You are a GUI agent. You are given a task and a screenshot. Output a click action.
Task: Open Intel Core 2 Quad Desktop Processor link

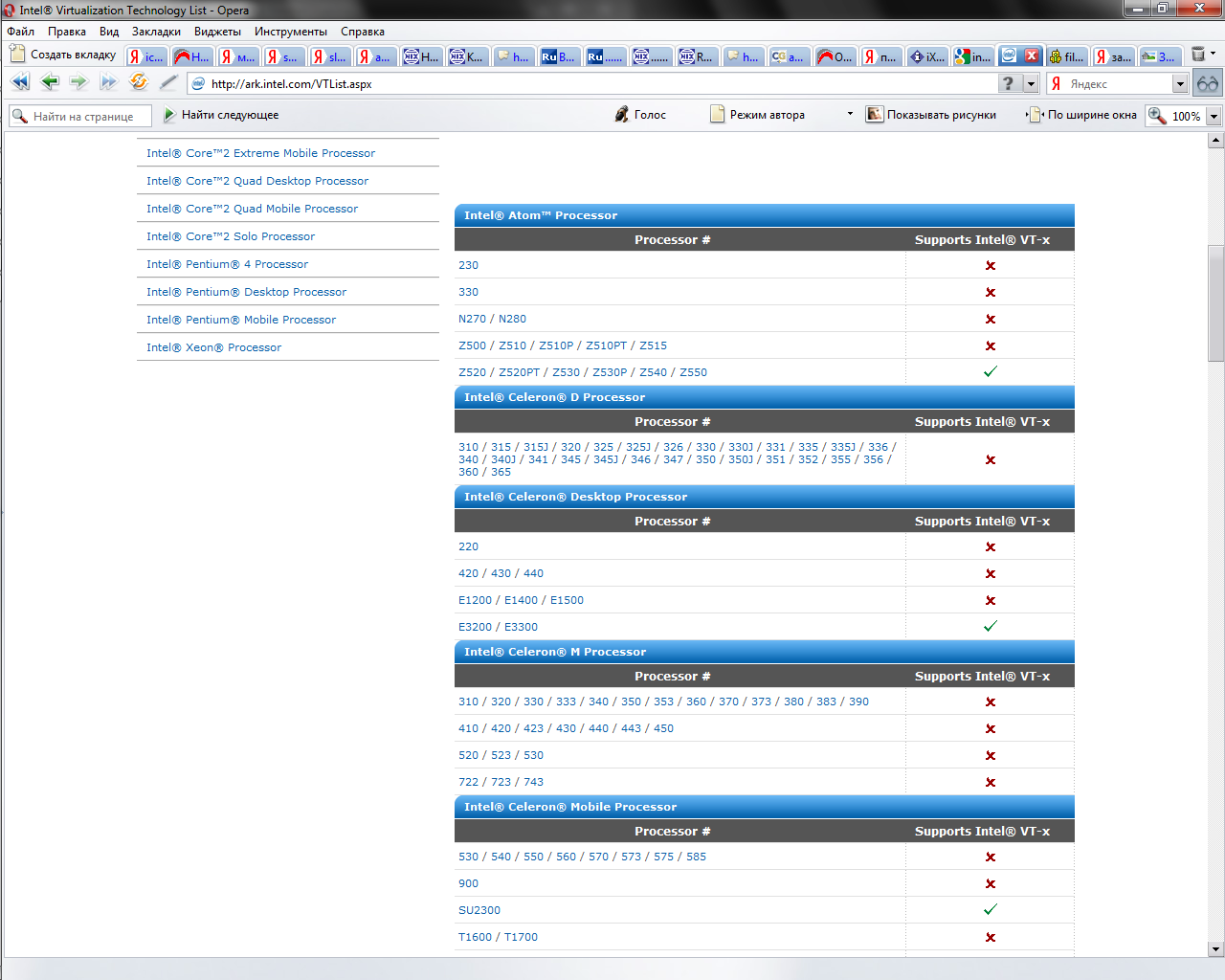[x=257, y=181]
